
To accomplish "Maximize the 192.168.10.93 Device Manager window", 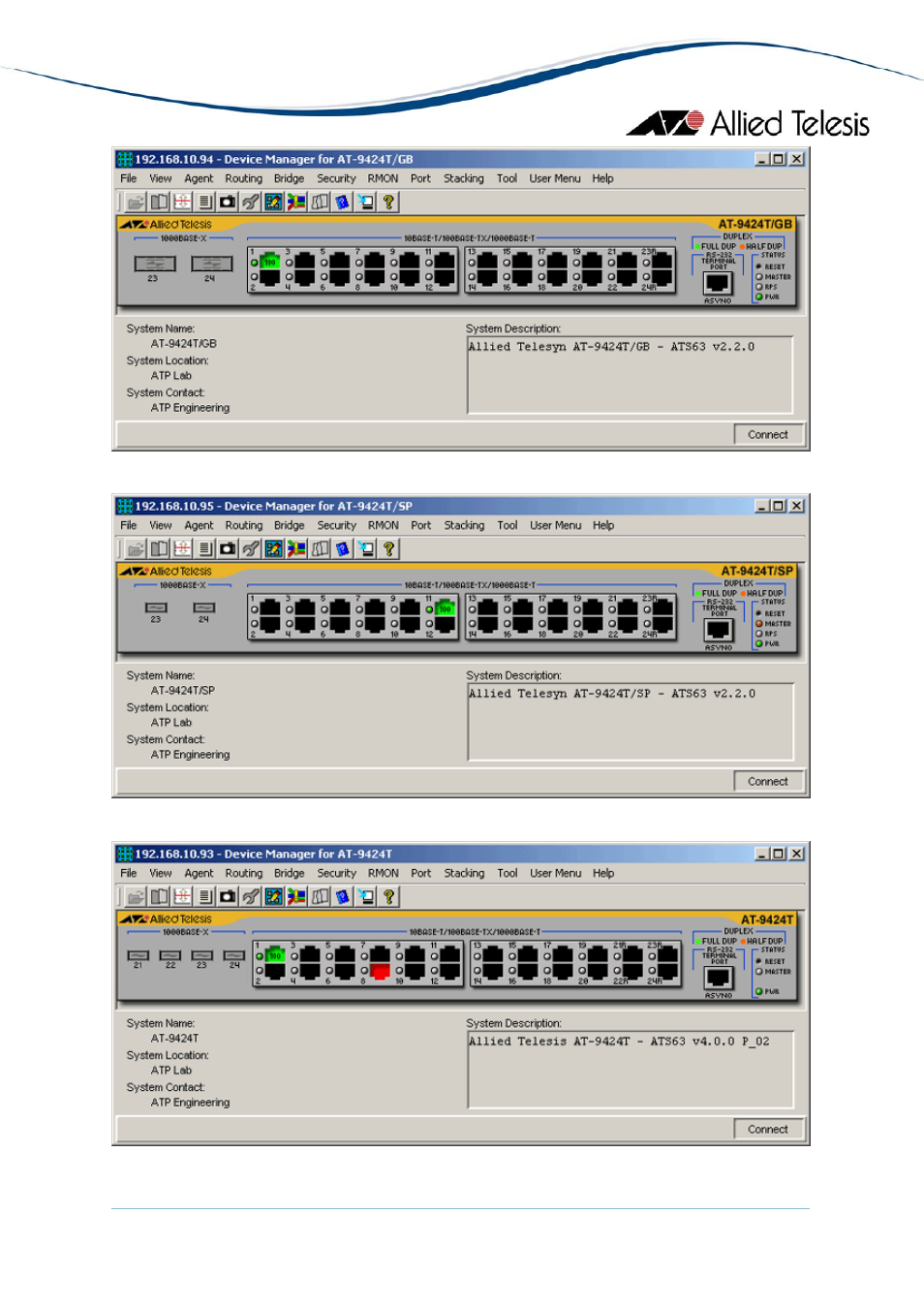I will pos(779,854).
